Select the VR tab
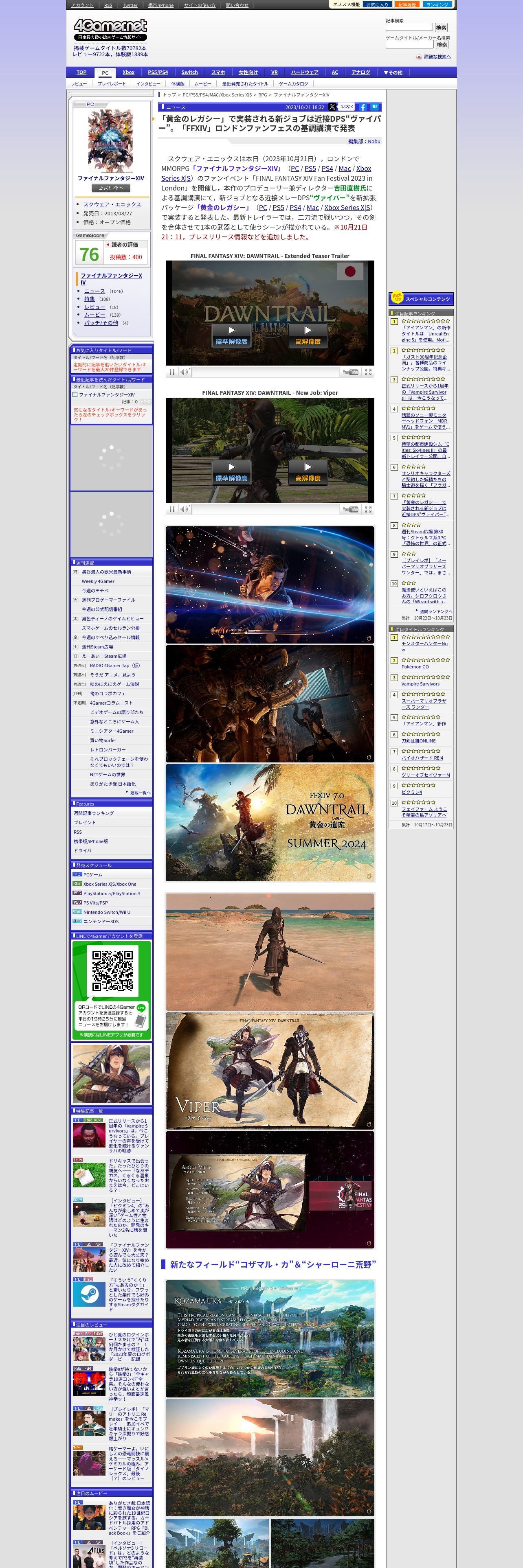523x1568 pixels. click(275, 72)
